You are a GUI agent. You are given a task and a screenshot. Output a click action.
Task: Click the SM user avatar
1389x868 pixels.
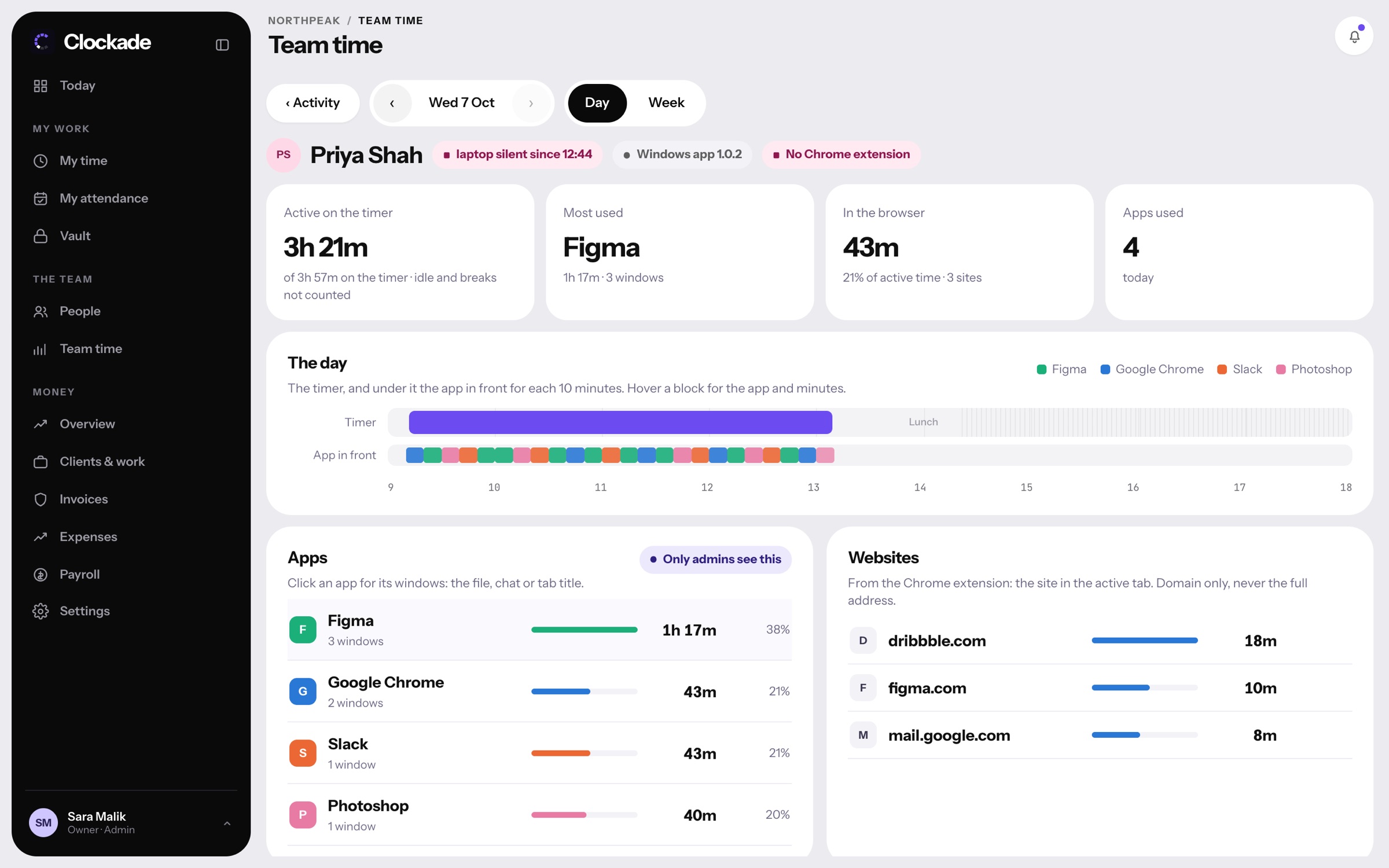(x=43, y=823)
